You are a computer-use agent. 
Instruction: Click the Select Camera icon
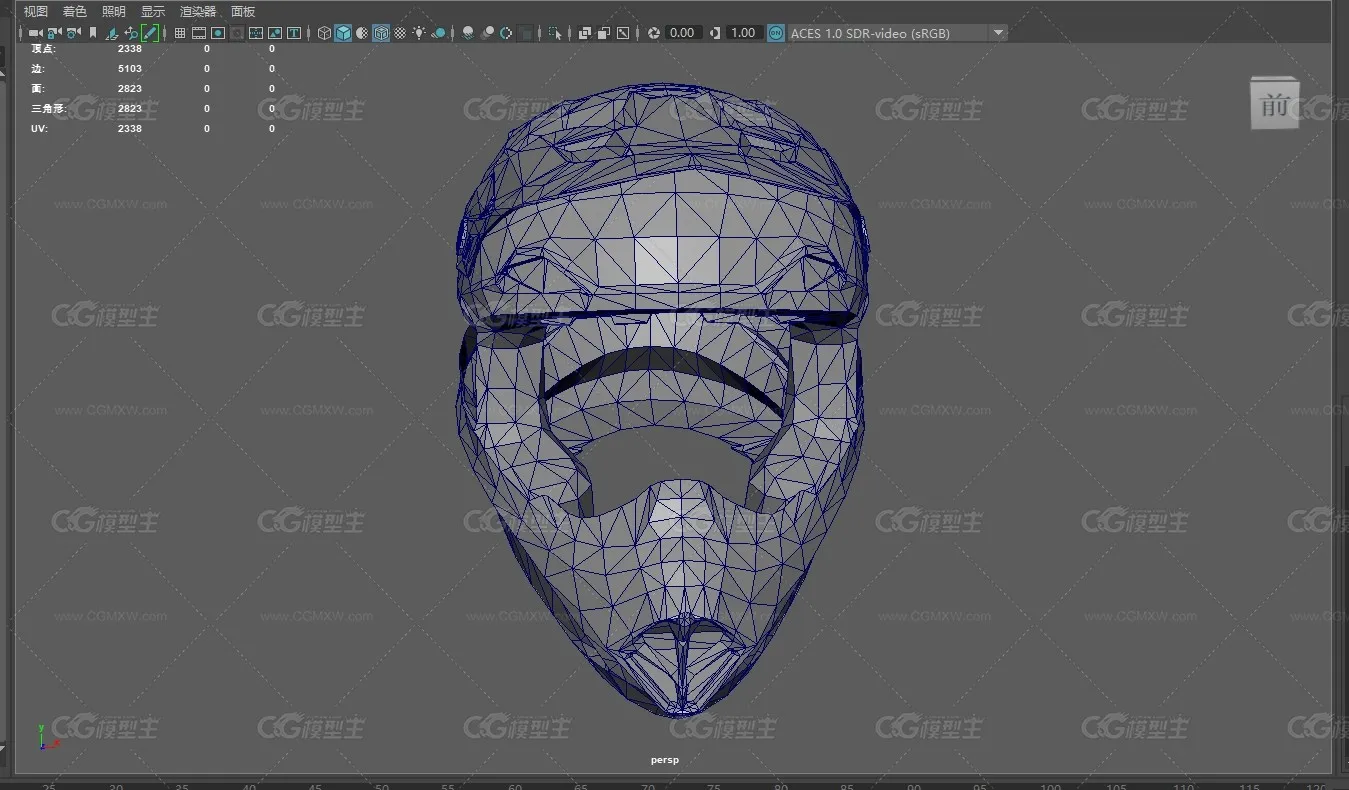[35, 33]
